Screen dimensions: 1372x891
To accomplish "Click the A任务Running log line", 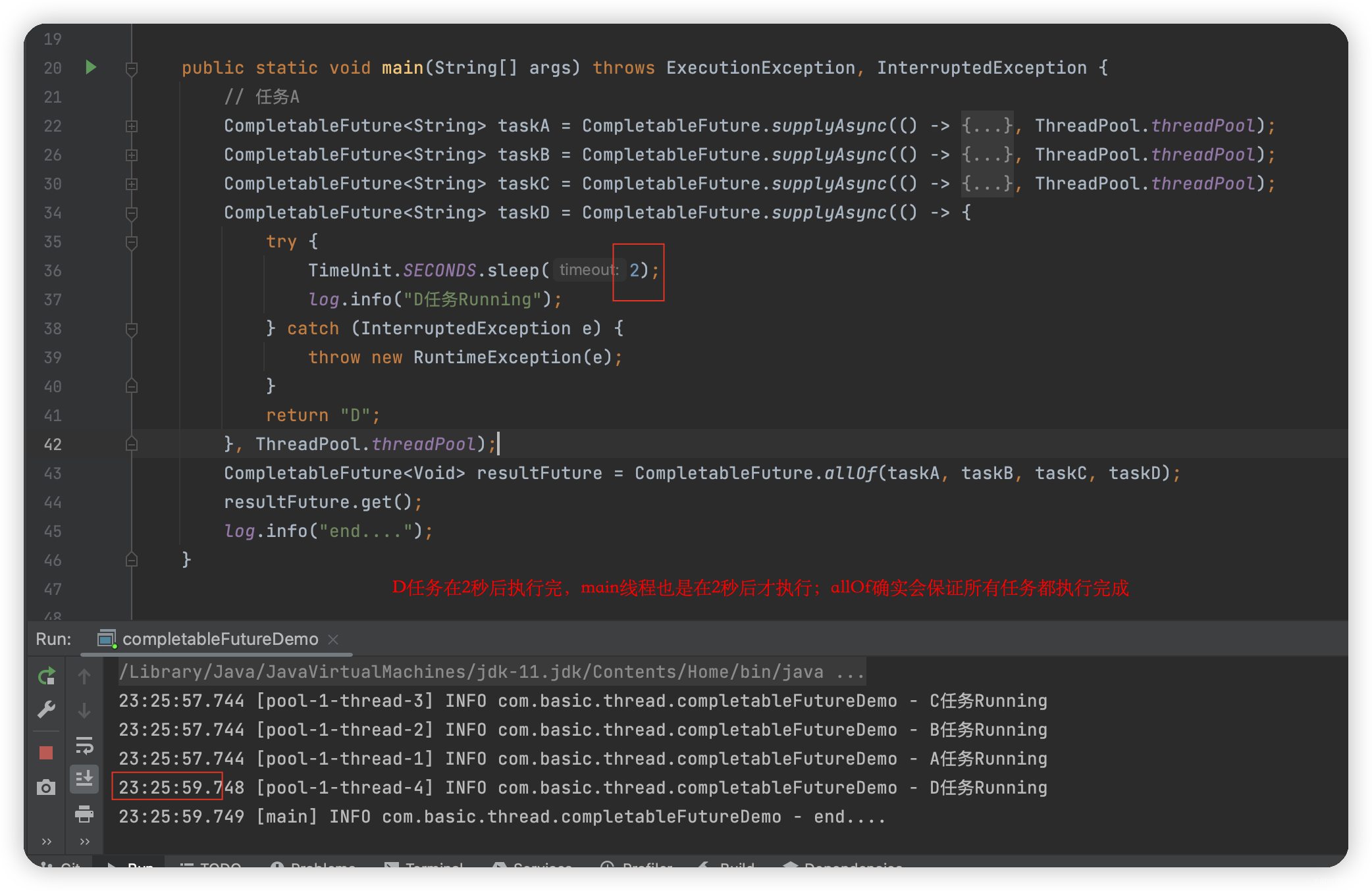I will pos(583,759).
